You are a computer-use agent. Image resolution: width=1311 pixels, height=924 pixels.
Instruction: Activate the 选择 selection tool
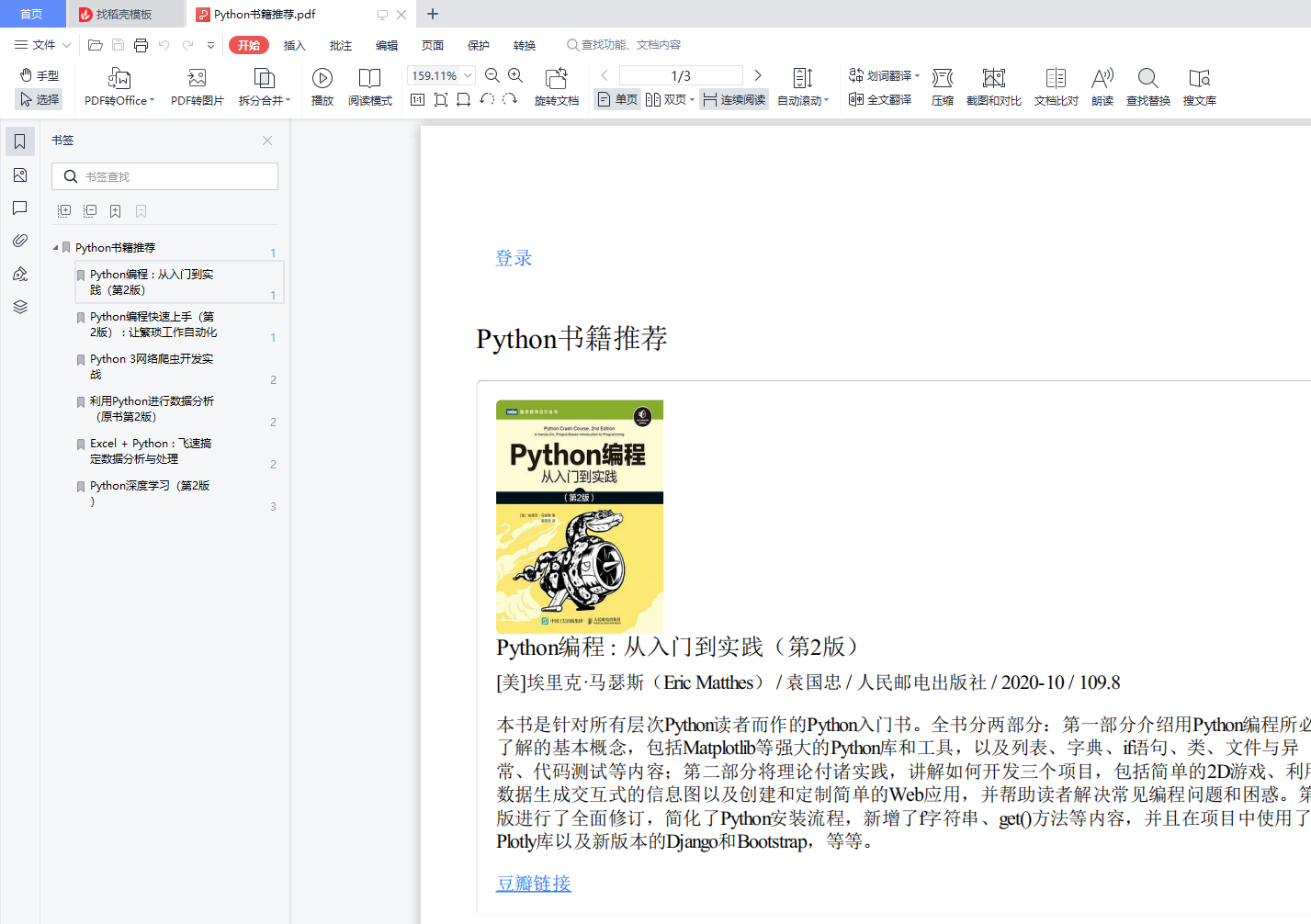point(40,99)
